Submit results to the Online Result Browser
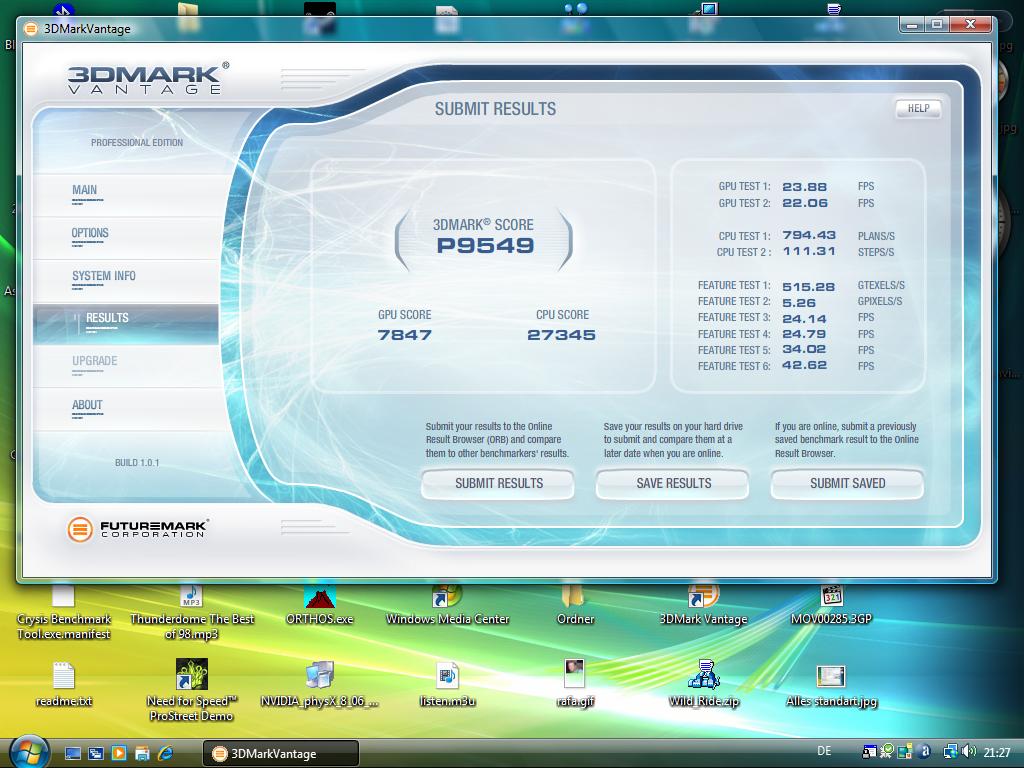The width and height of the screenshot is (1024, 768). point(498,484)
